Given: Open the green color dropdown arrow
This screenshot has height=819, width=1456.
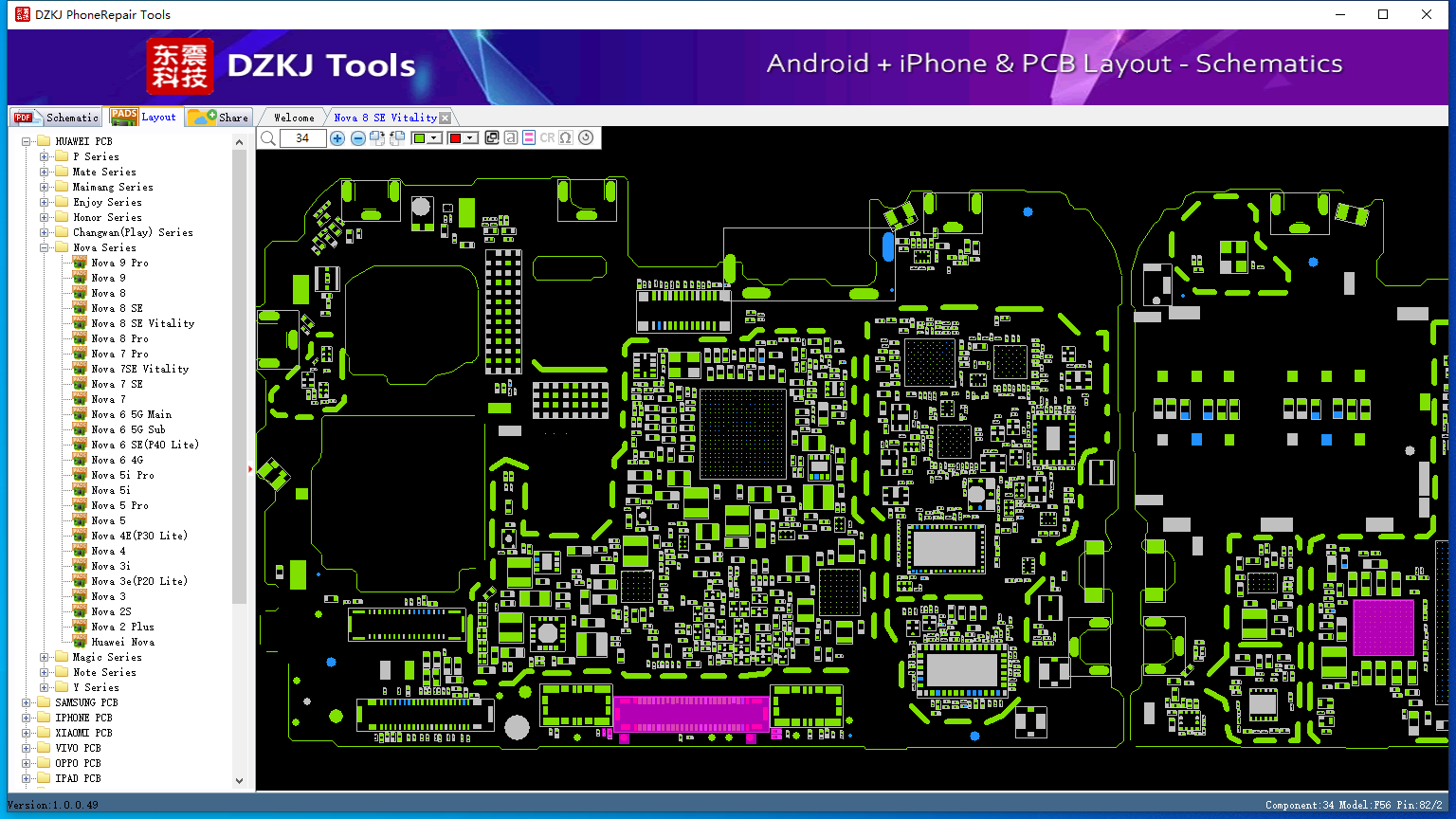Looking at the screenshot, I should [x=434, y=138].
